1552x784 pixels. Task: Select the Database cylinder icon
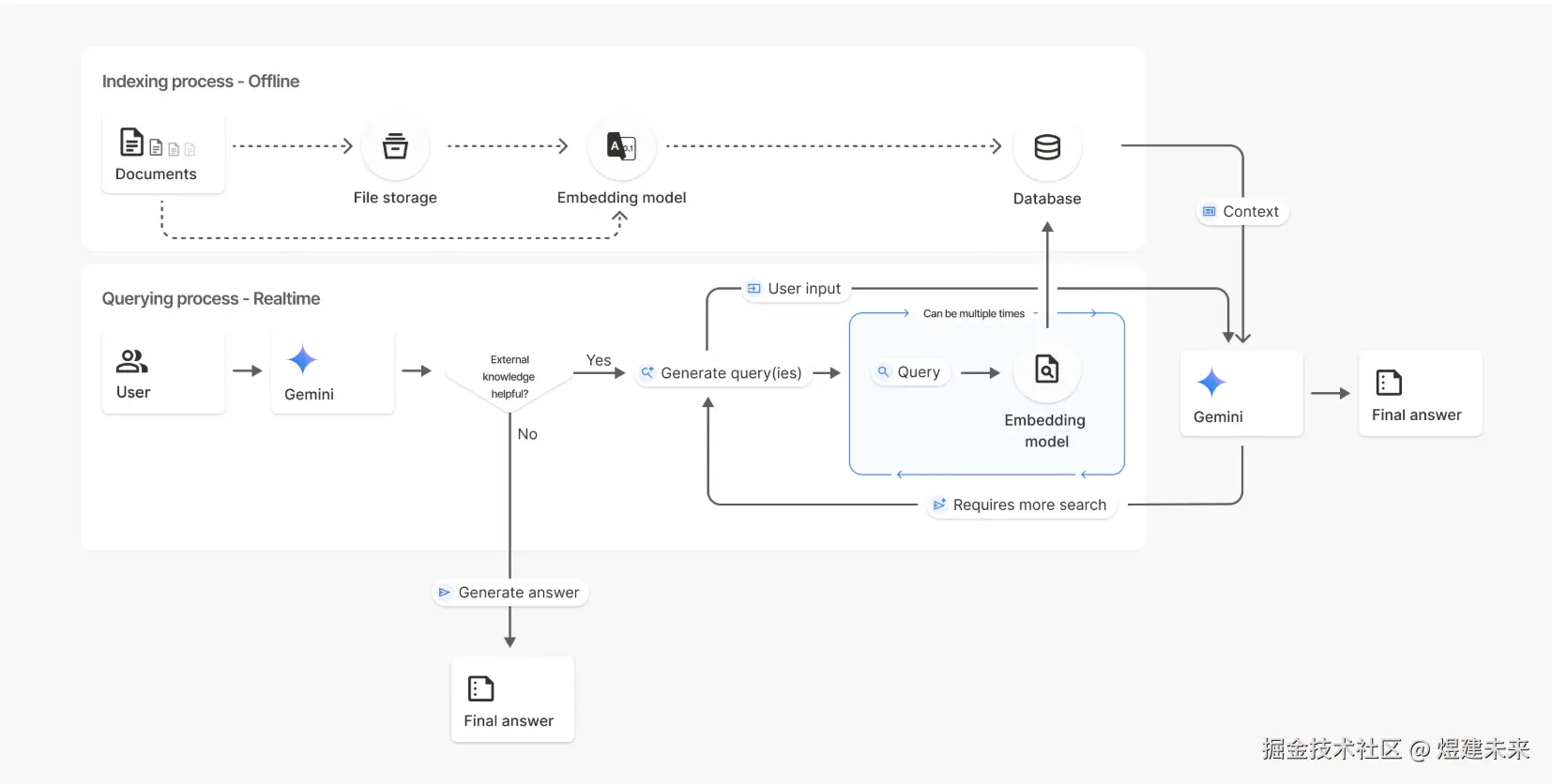pyautogui.click(x=1047, y=147)
